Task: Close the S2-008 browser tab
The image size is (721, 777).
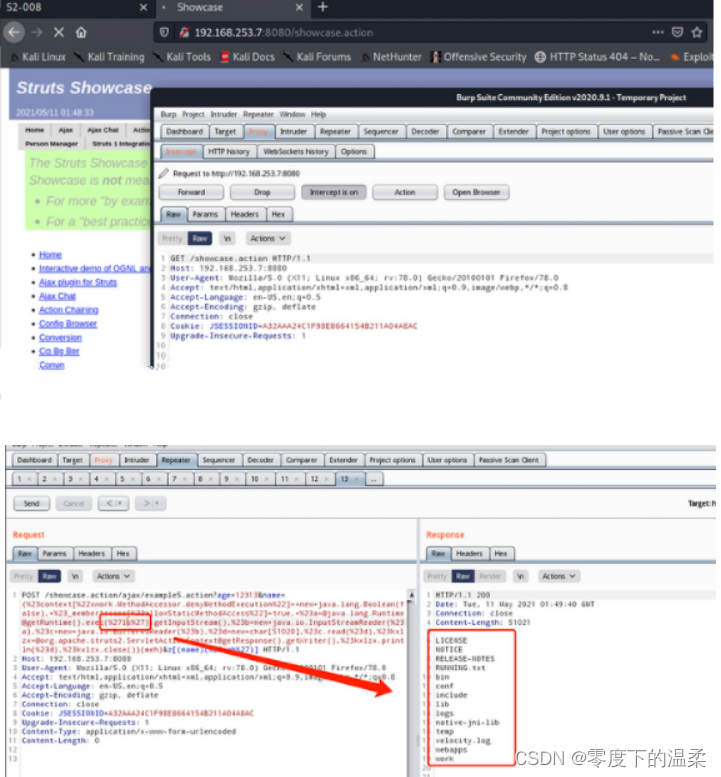Action: pos(143,7)
